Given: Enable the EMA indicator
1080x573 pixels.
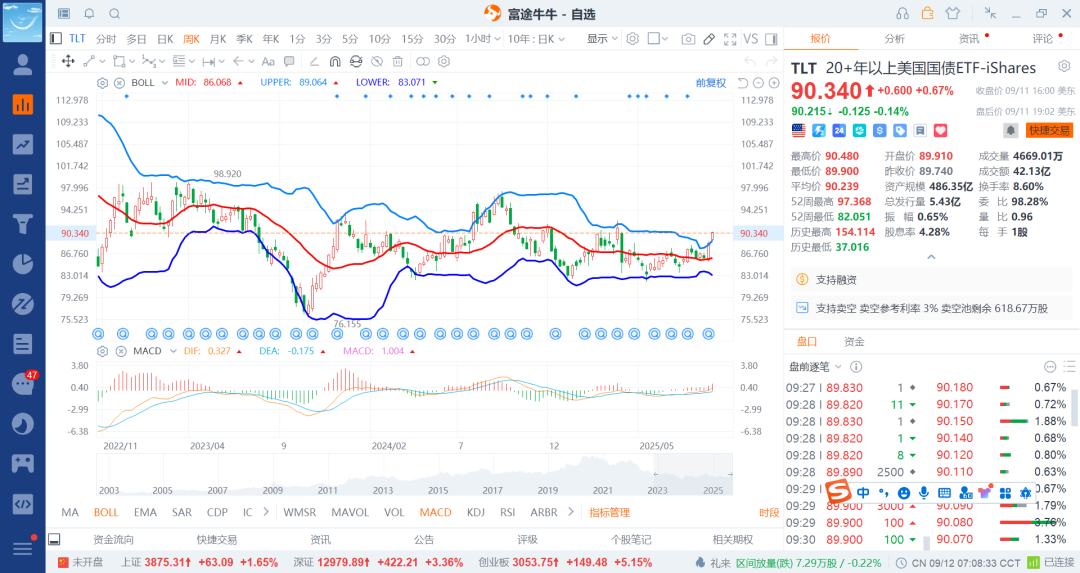Looking at the screenshot, I should [145, 512].
